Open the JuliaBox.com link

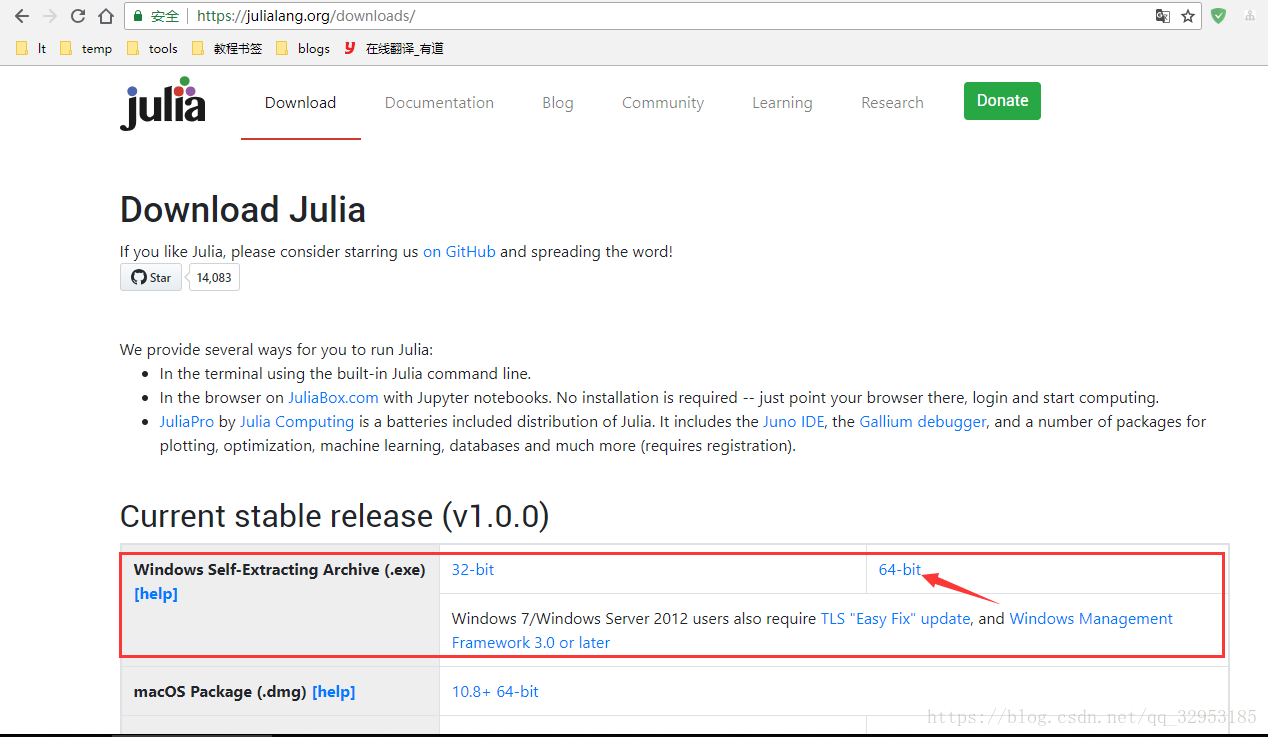click(x=334, y=398)
